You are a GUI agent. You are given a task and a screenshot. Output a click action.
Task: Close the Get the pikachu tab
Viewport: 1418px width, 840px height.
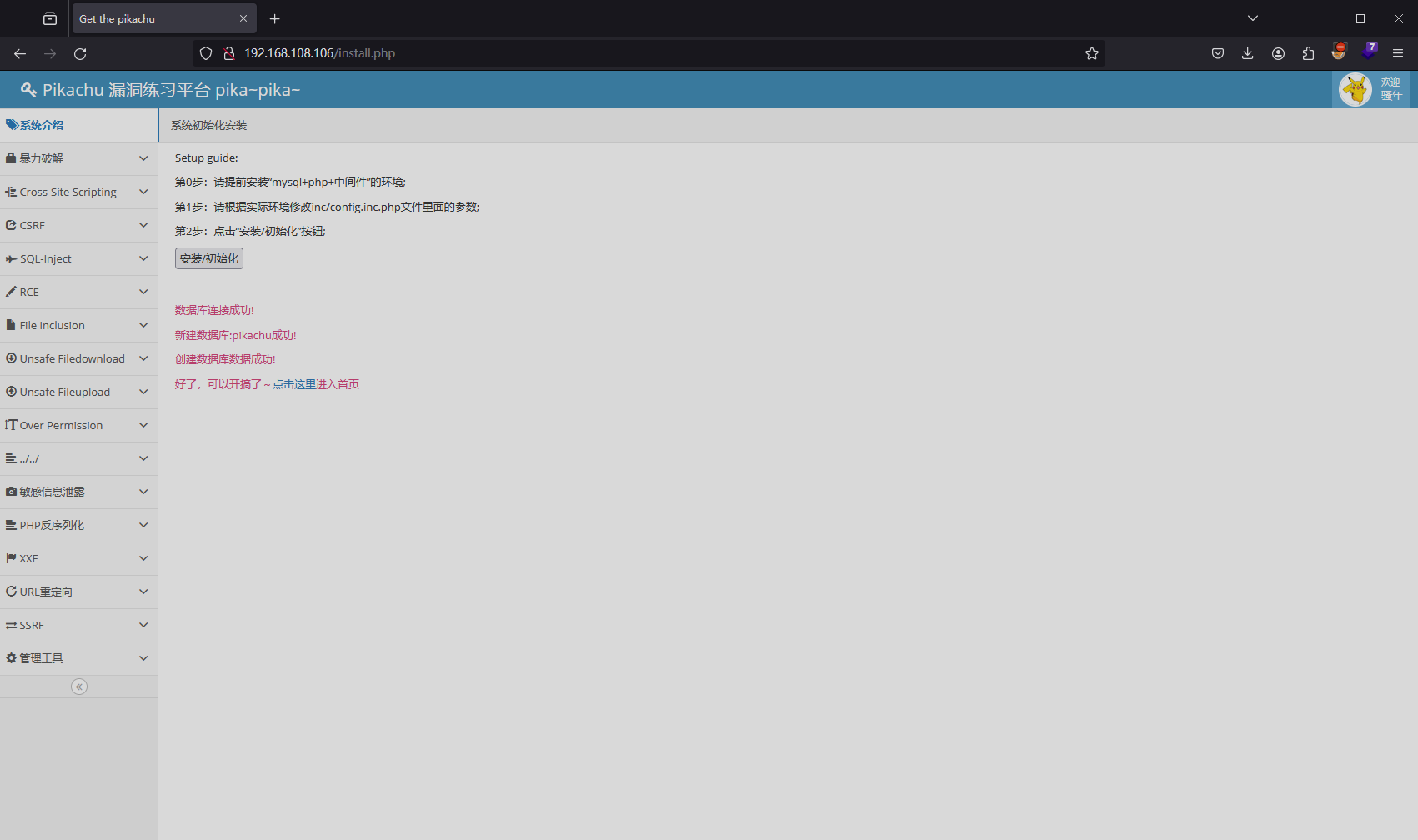point(243,18)
